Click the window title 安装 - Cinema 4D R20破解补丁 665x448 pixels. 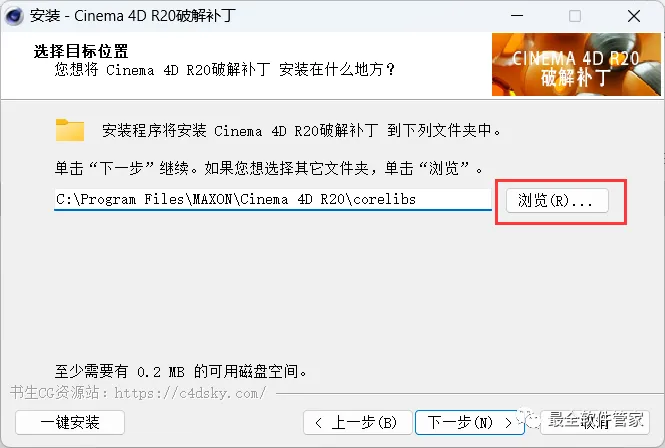tap(133, 16)
